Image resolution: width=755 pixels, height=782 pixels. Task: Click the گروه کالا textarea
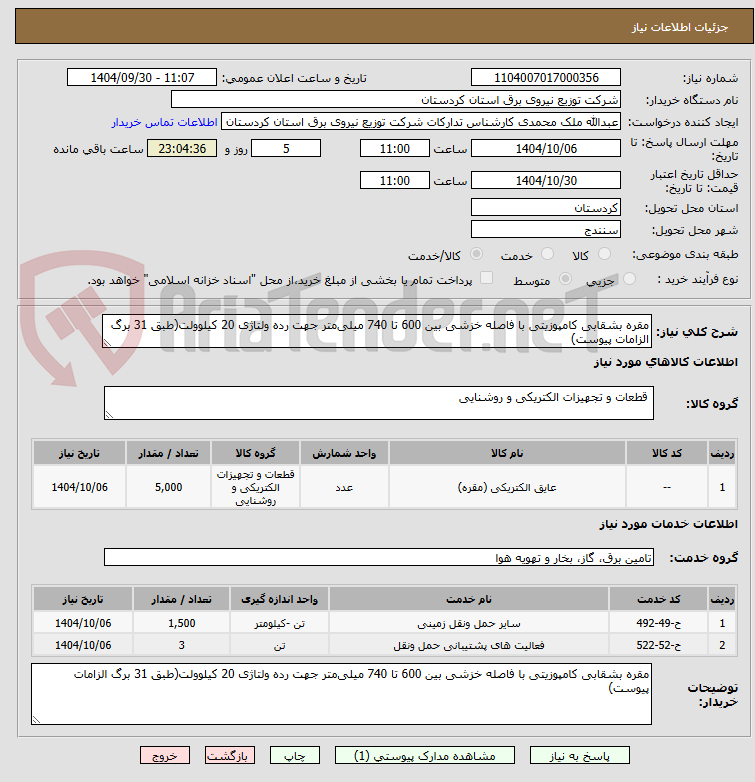click(378, 403)
